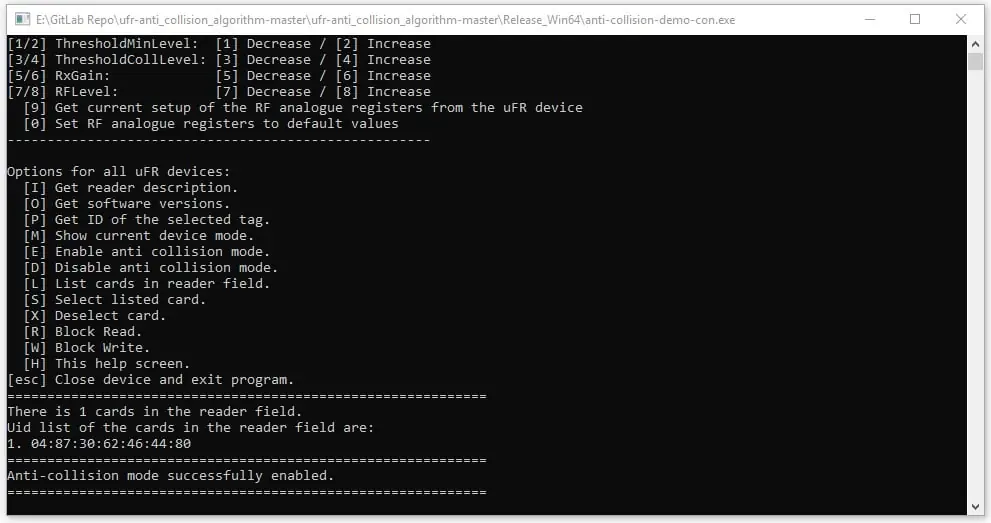The image size is (991, 523).
Task: Click "Anti-collision mode successfully enabled" message
Action: [x=171, y=476]
